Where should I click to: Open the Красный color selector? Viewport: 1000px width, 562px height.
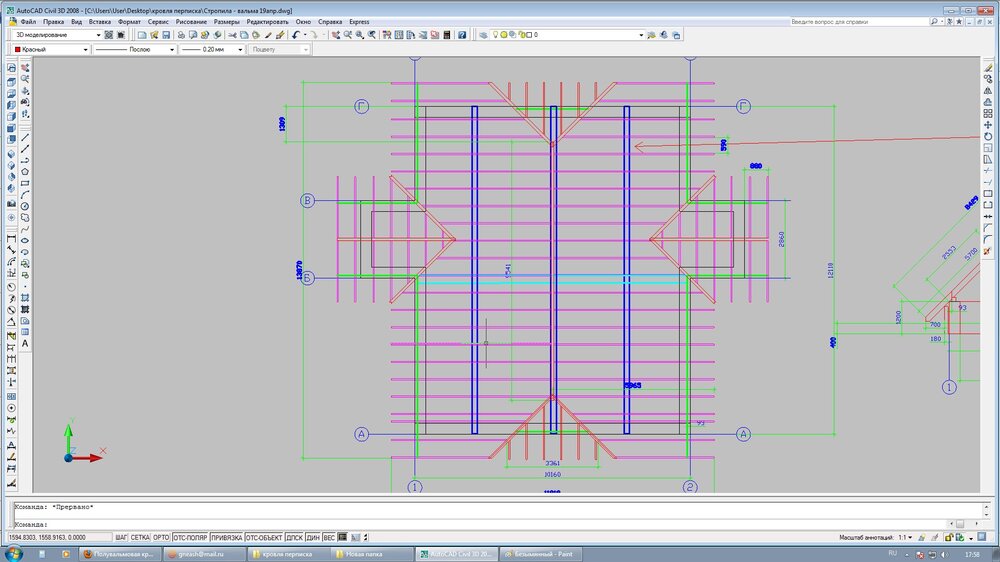[49, 49]
